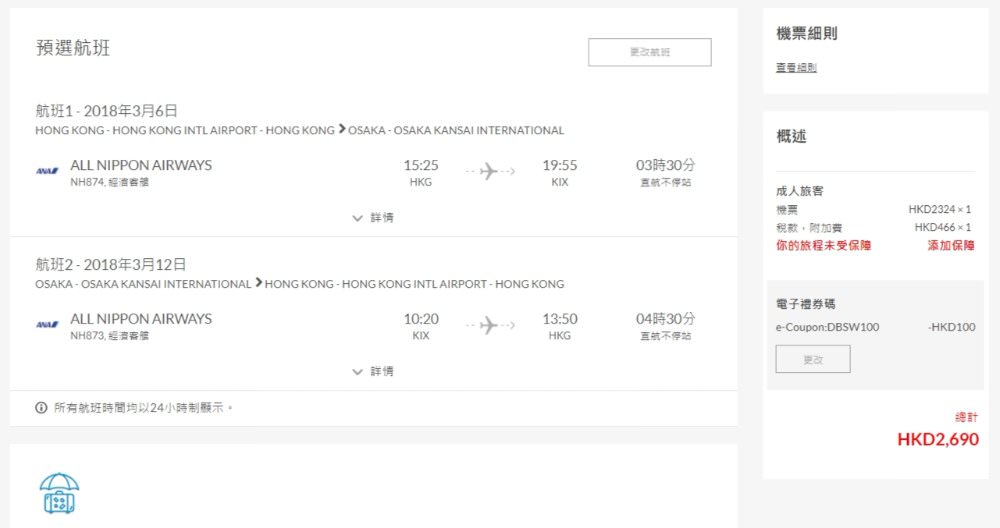
Task: Click the airplane icon on flight 1
Action: tap(489, 171)
